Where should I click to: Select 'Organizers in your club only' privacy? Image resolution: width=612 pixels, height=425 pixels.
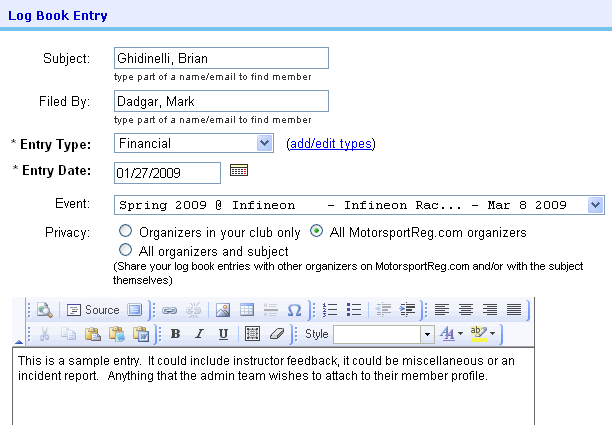[125, 231]
